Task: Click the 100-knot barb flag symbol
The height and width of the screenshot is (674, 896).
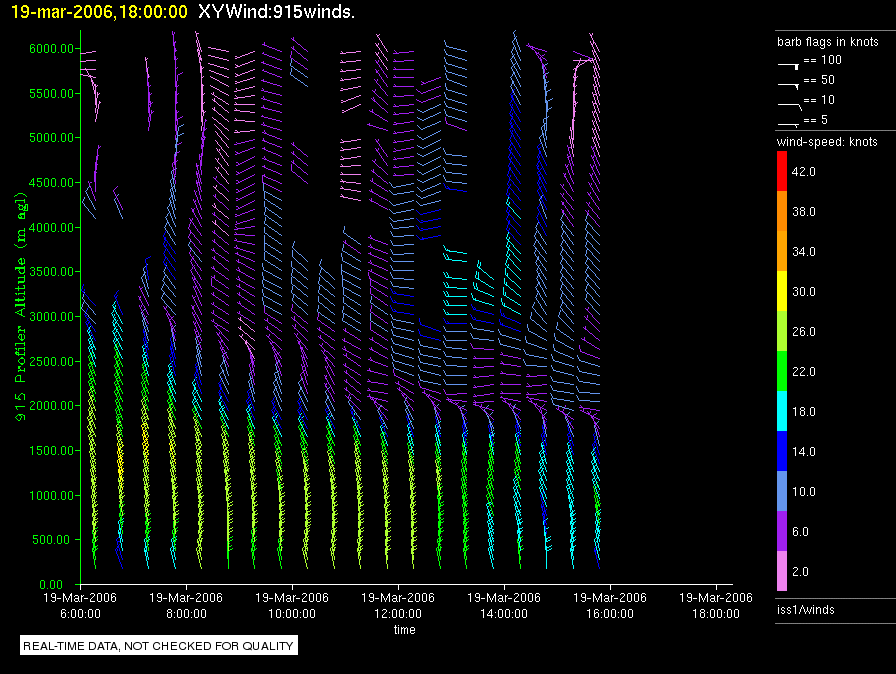Action: [x=788, y=63]
